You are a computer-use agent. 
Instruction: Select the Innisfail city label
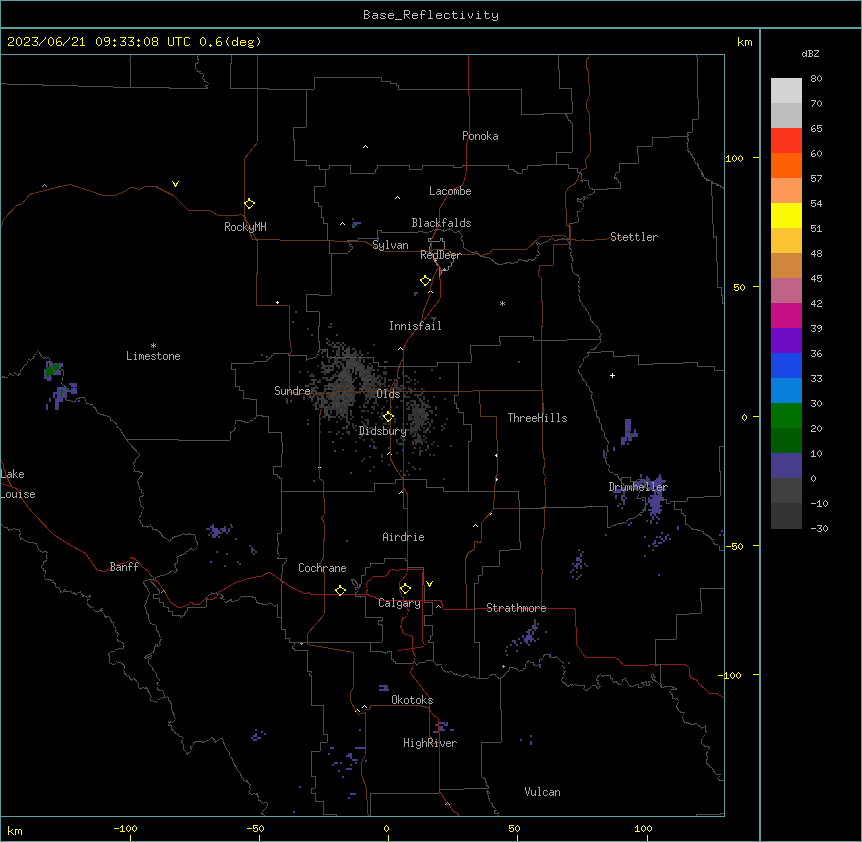tap(415, 326)
